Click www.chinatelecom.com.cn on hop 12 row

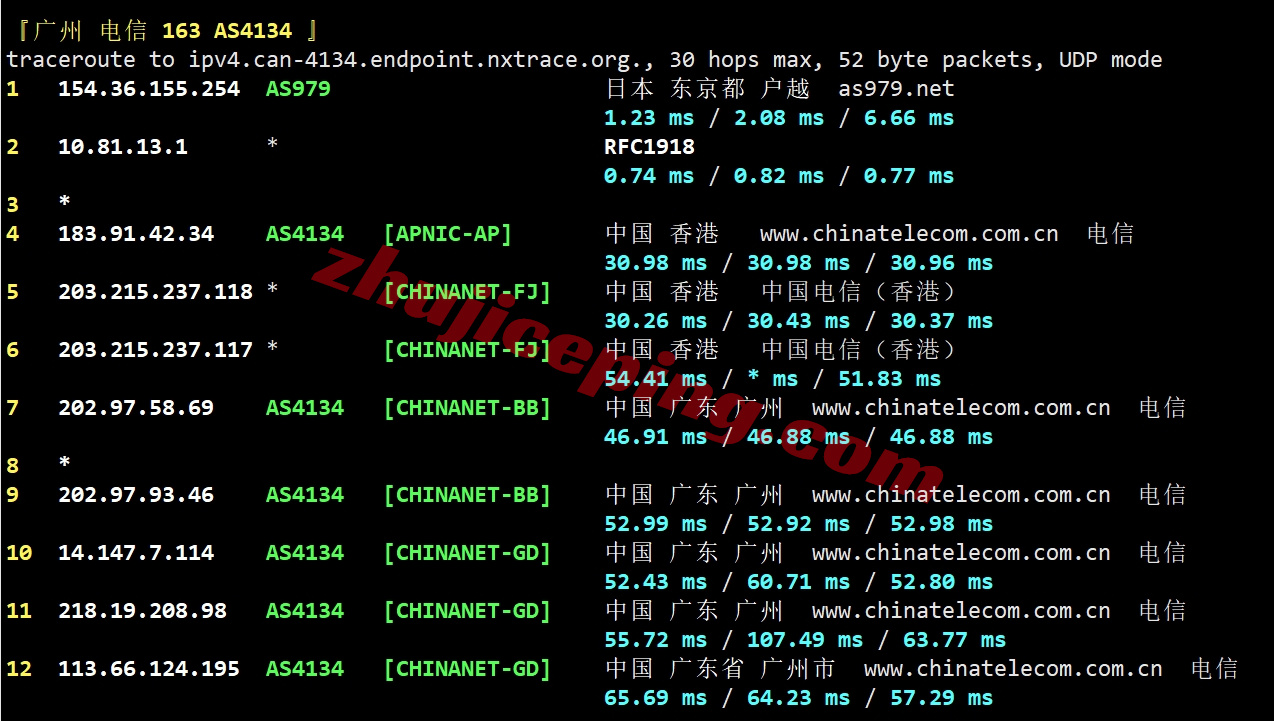pos(1013,669)
